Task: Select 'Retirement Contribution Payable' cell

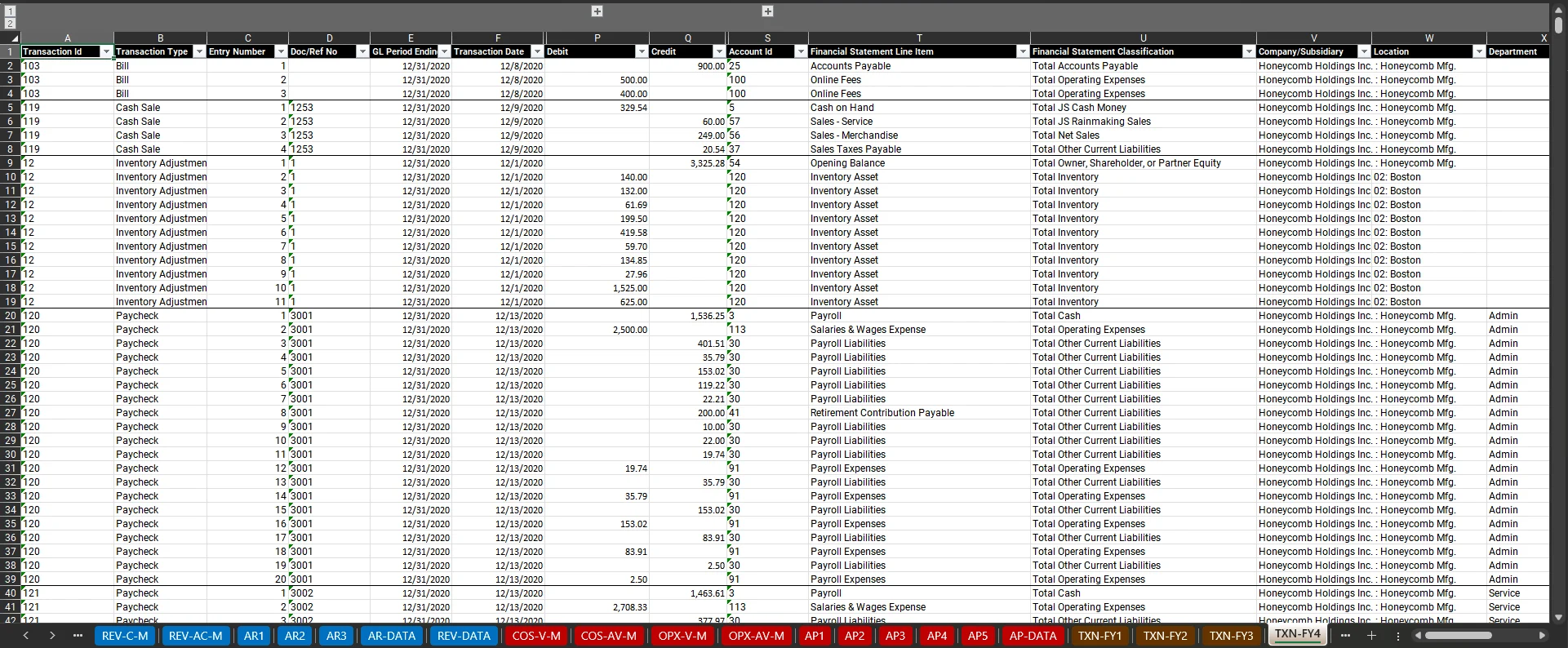Action: pyautogui.click(x=919, y=413)
